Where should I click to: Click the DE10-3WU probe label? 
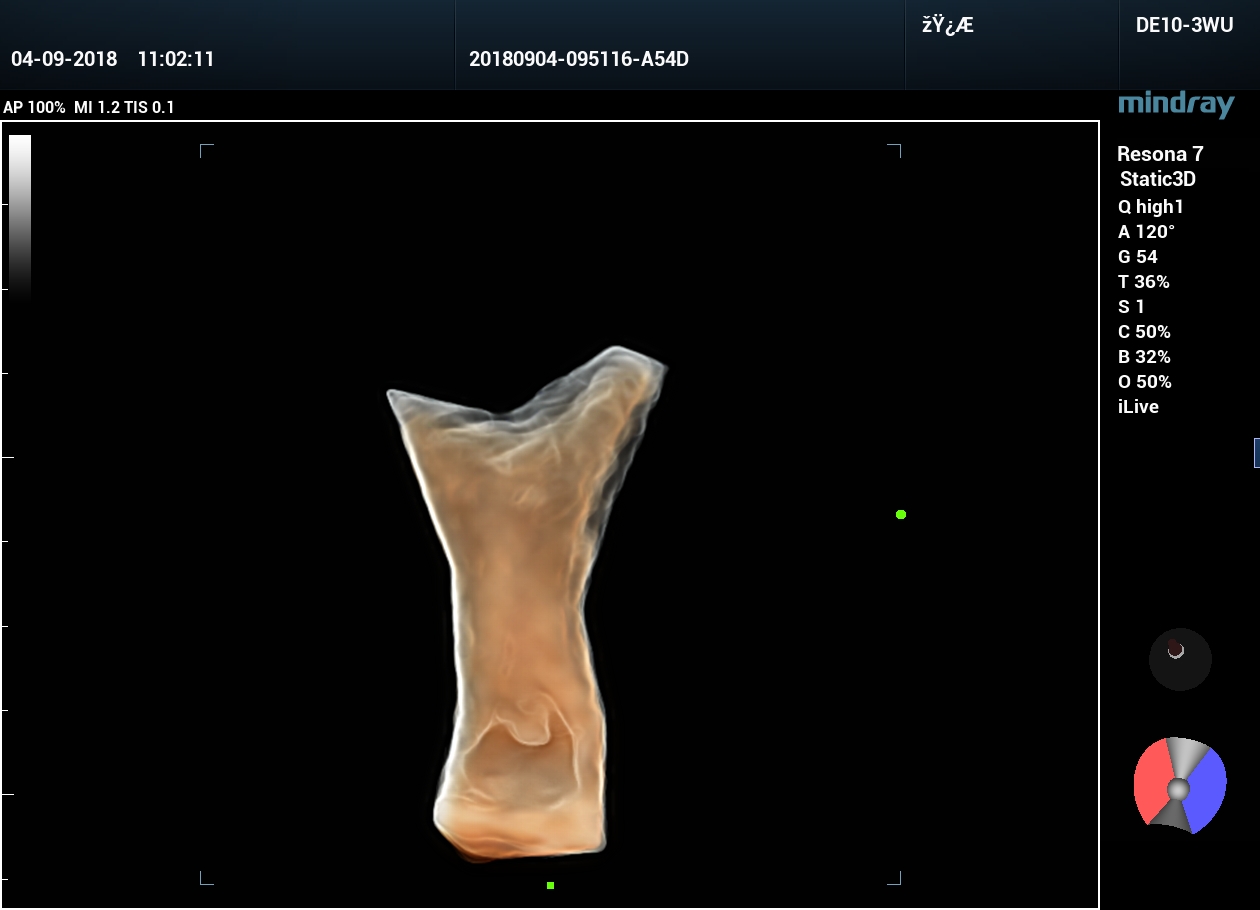(1184, 26)
